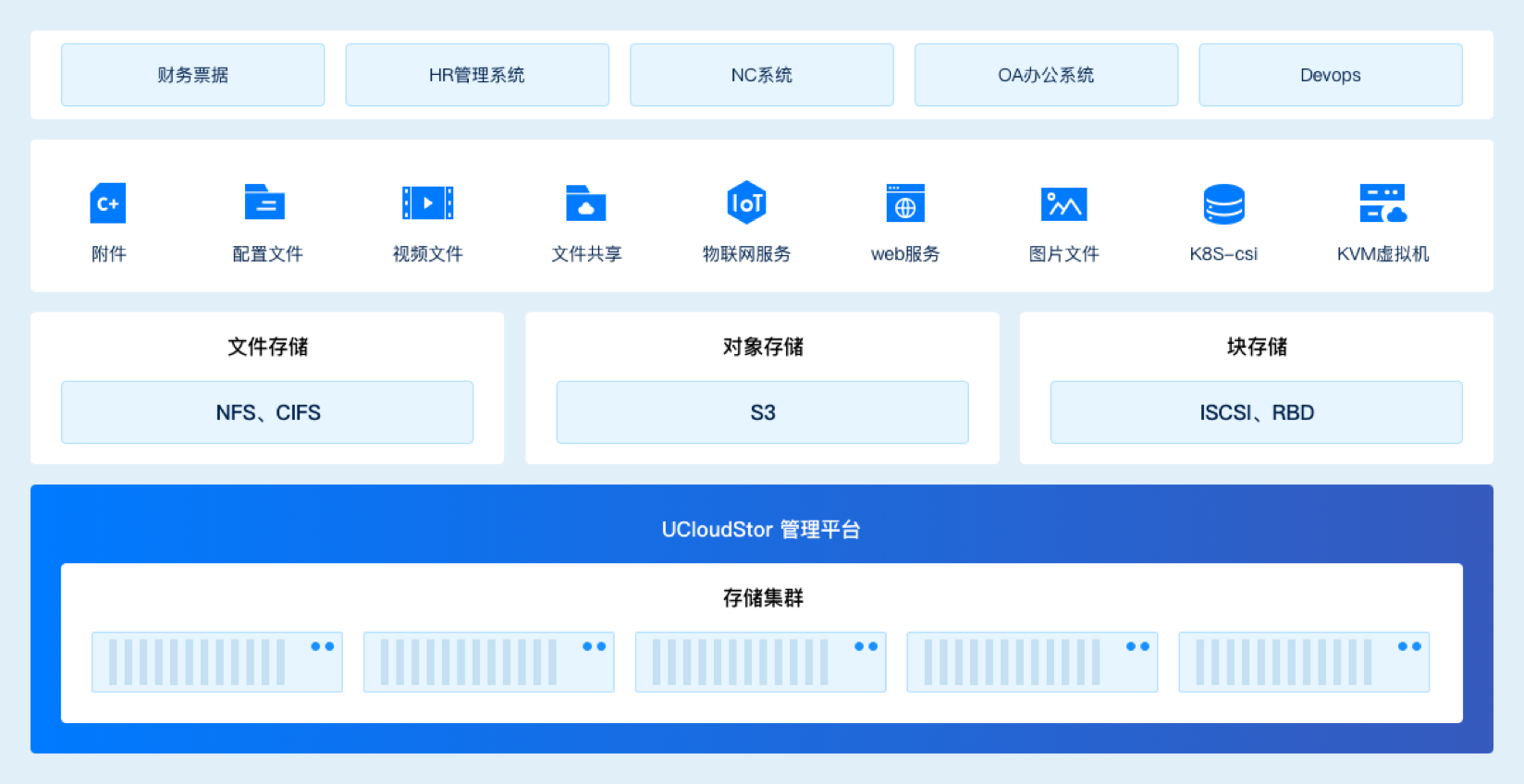The height and width of the screenshot is (784, 1524).
Task: Open the OA办公系统 box
Action: (1046, 75)
